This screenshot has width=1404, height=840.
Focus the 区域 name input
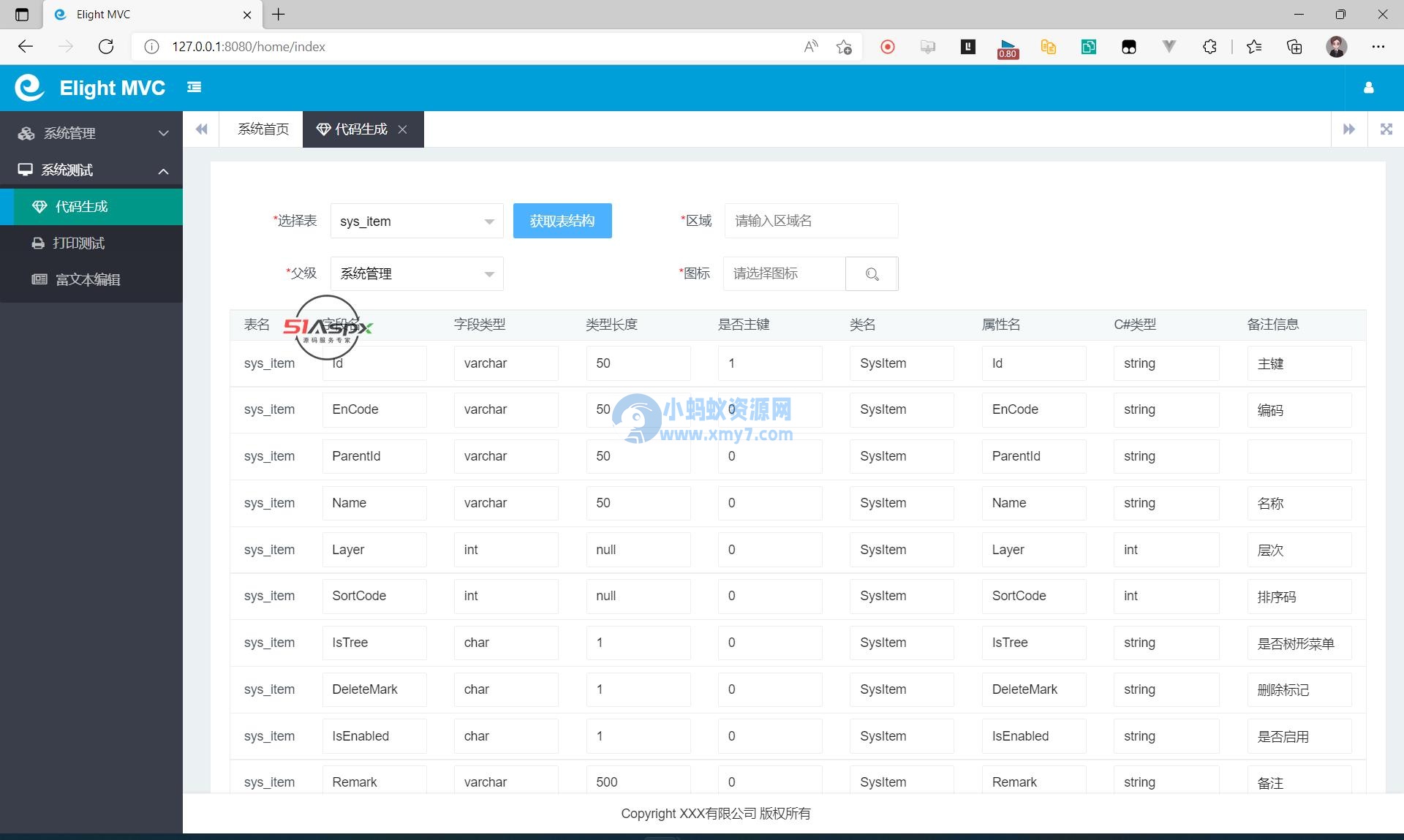click(x=811, y=221)
